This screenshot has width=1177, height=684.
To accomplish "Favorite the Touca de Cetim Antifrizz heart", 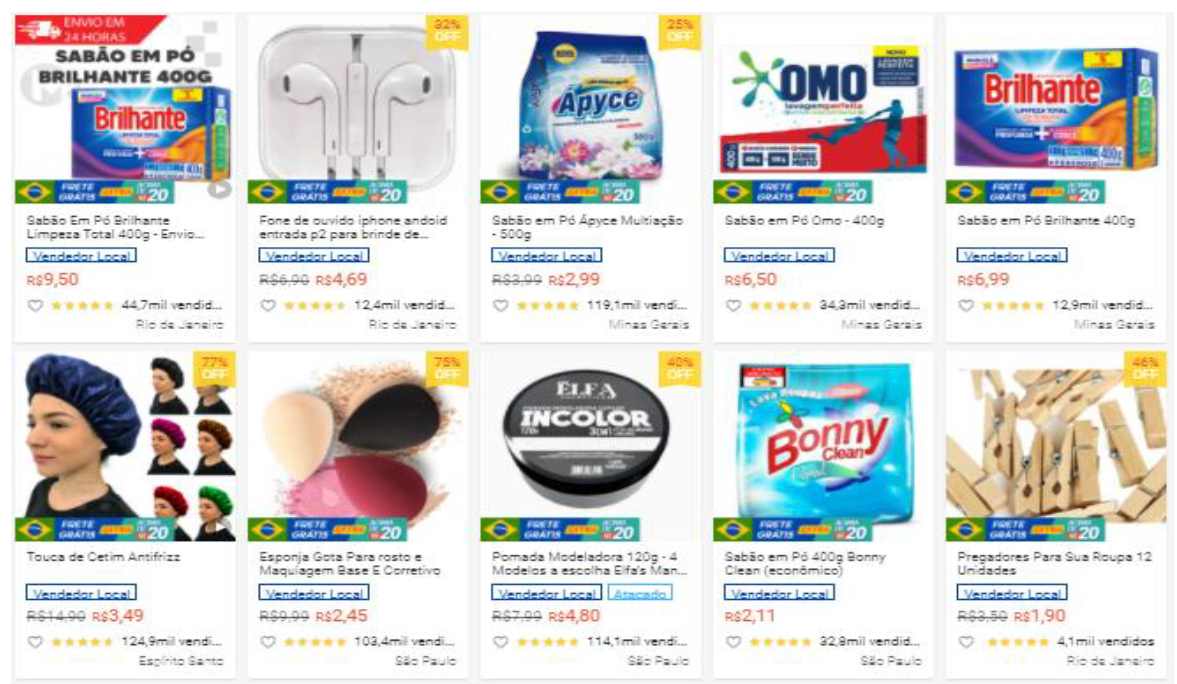I will 35,642.
